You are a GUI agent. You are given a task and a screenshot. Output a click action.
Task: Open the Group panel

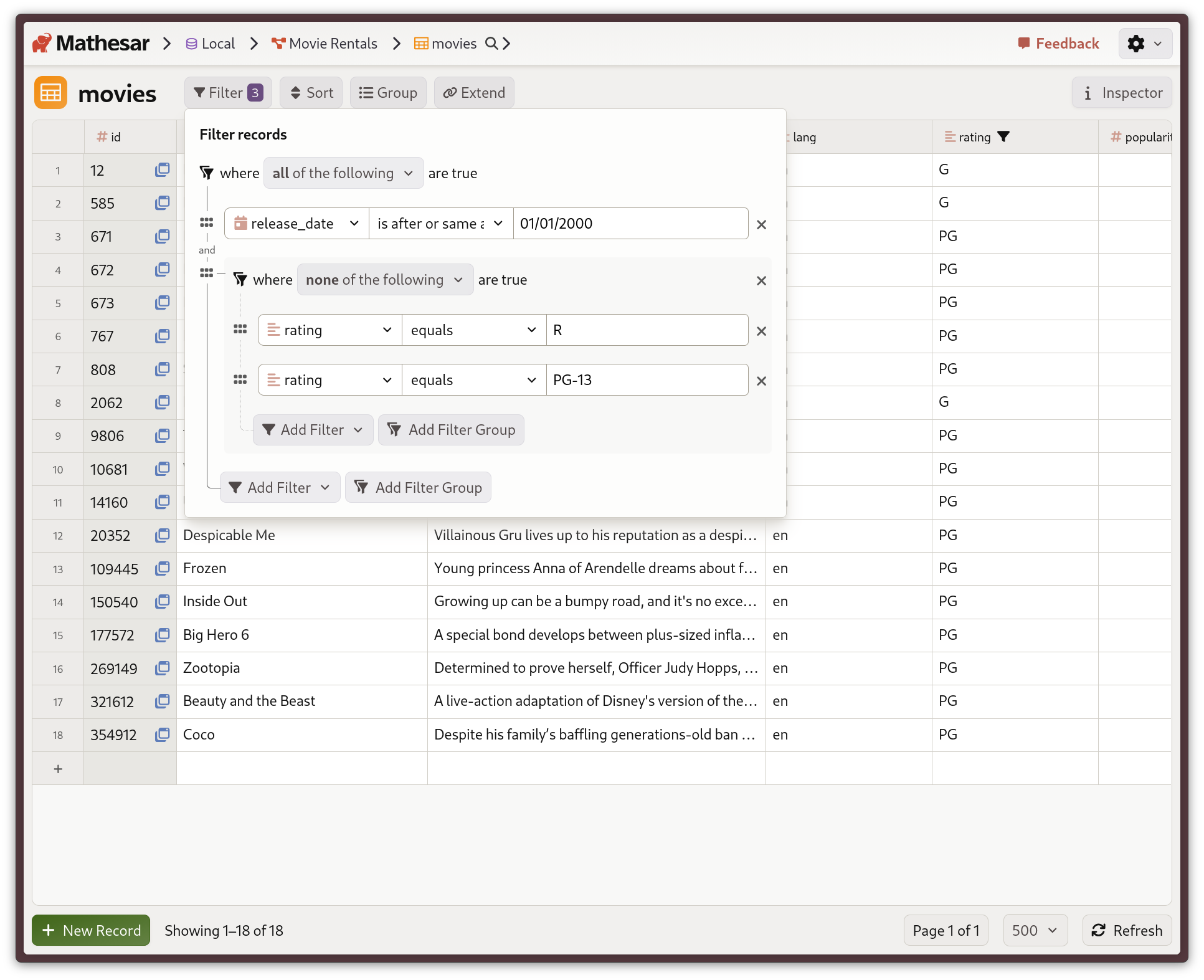point(388,92)
